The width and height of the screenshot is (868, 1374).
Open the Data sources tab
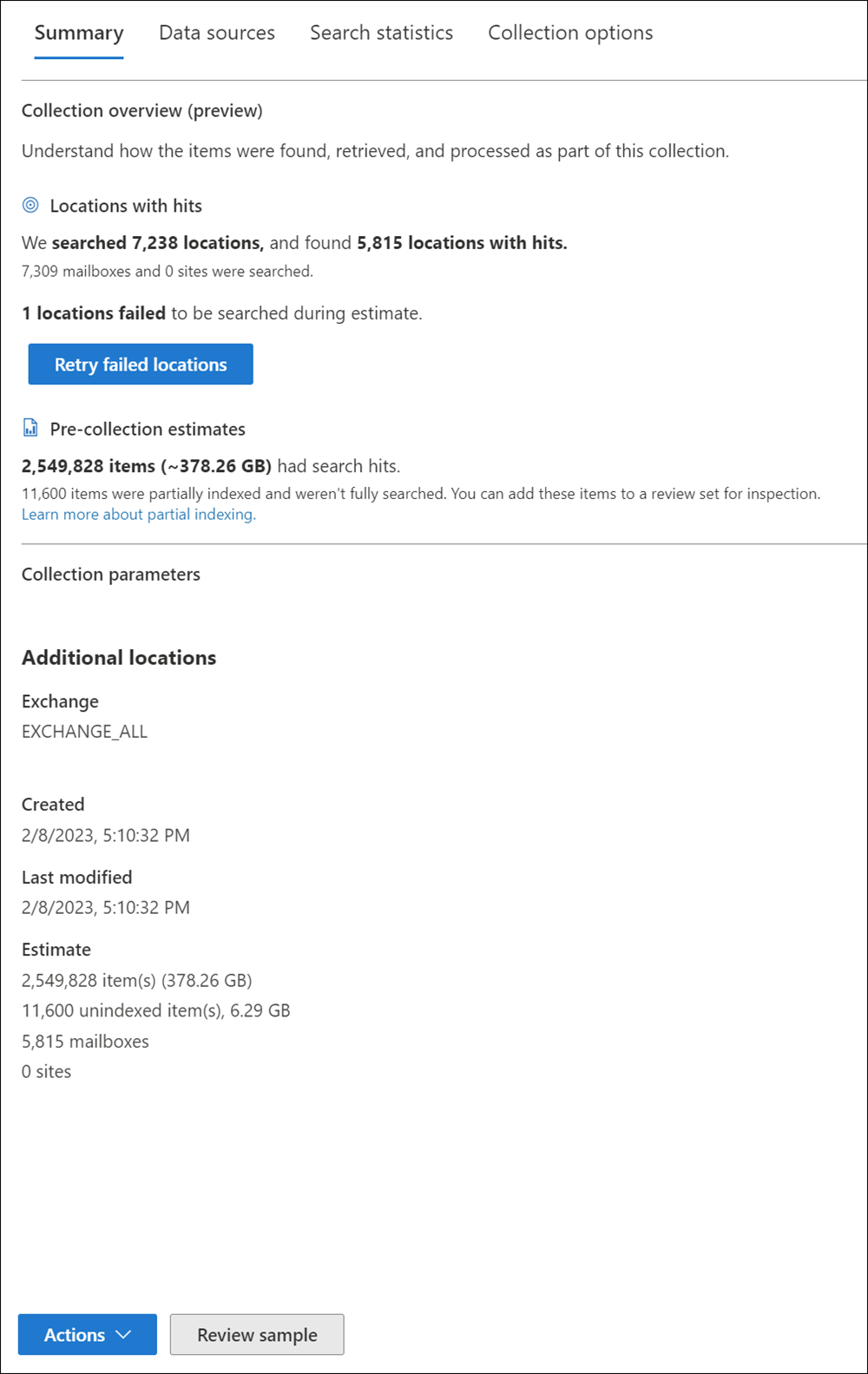(x=217, y=33)
